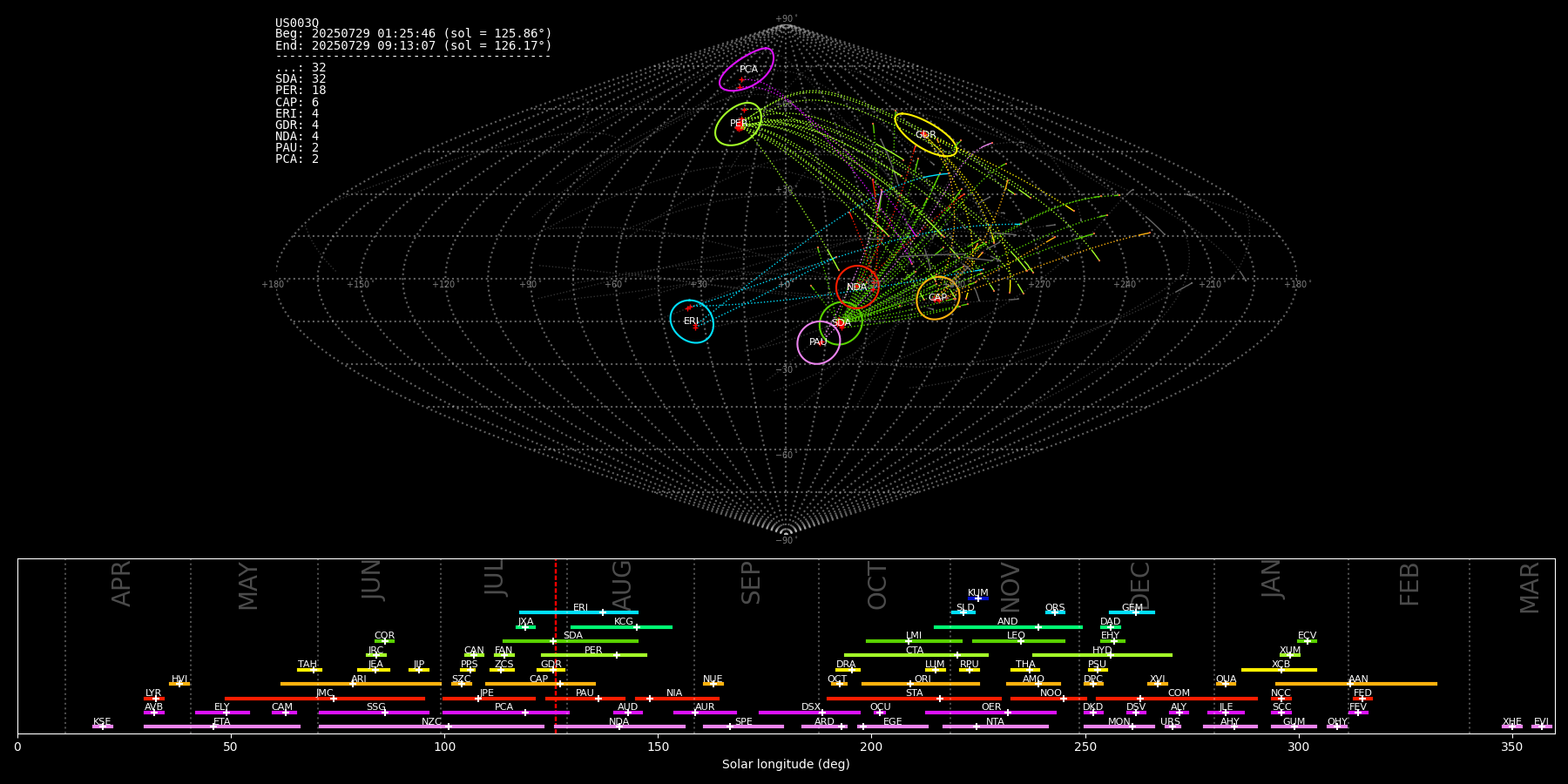The width and height of the screenshot is (1568, 784).
Task: Click the HYD shower bar in timeline
Action: 1102,655
